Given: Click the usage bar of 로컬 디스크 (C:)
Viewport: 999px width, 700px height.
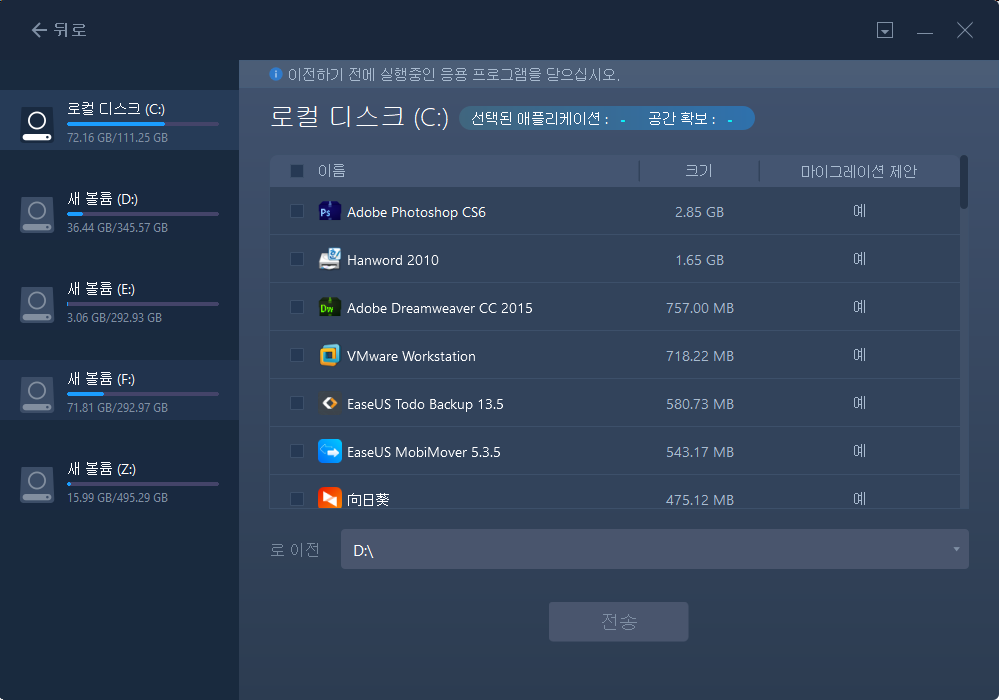Looking at the screenshot, I should (143, 124).
